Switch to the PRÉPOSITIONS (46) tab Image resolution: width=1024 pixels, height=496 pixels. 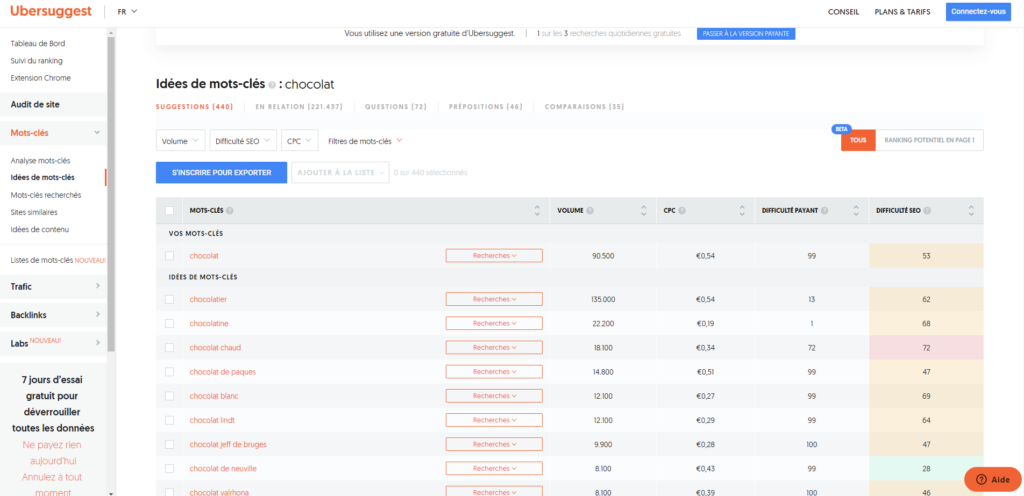click(486, 106)
